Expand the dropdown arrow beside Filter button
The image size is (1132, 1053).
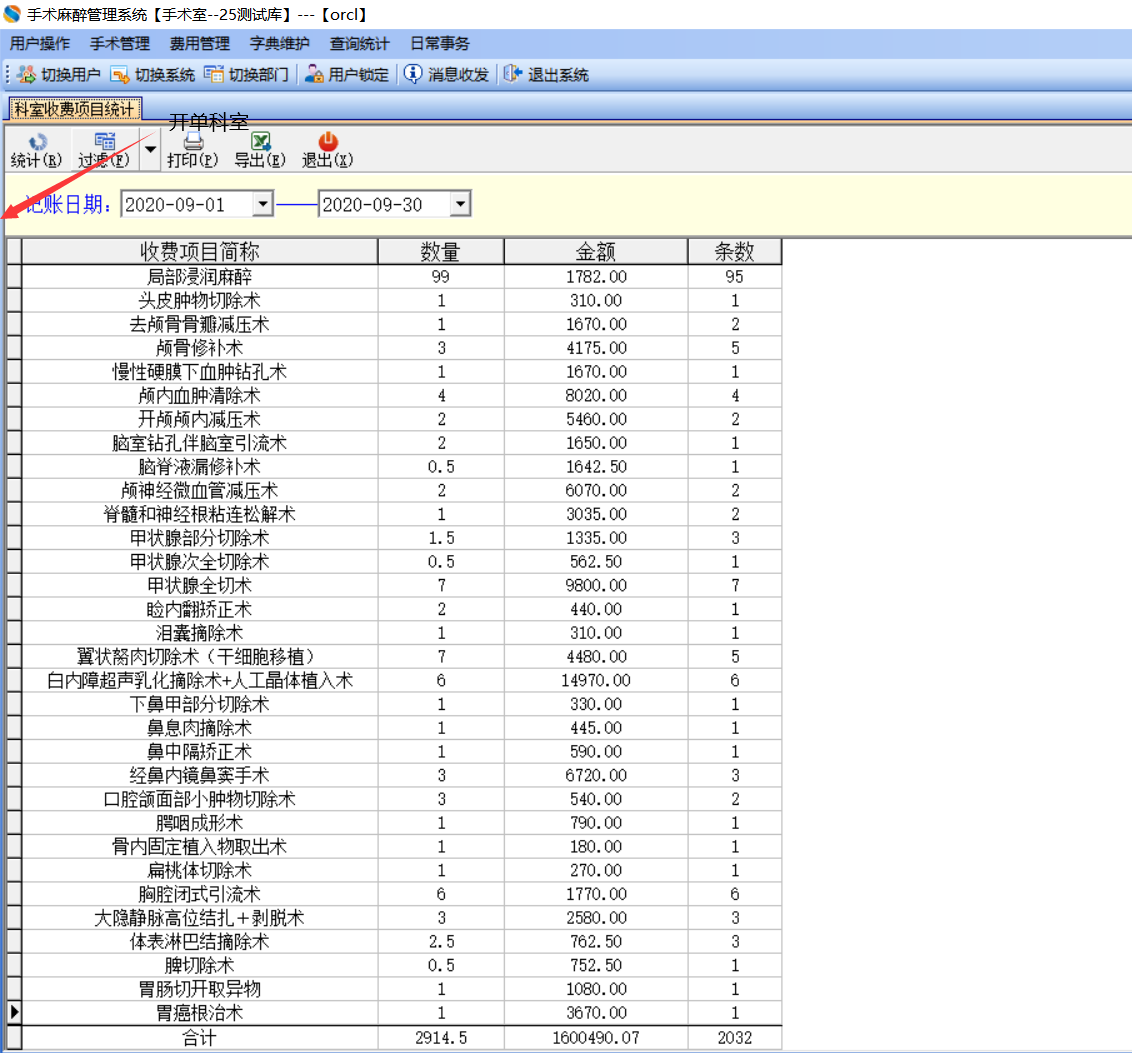[150, 150]
